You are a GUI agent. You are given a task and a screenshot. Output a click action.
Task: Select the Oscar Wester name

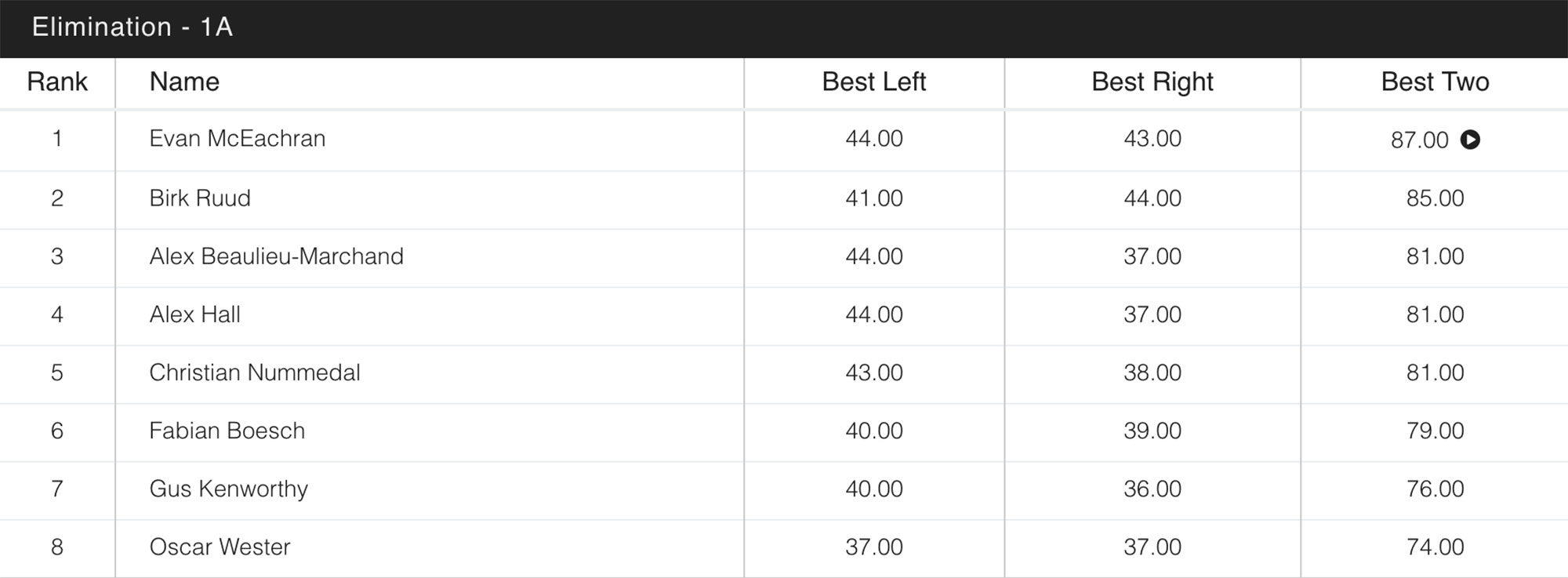[x=220, y=547]
